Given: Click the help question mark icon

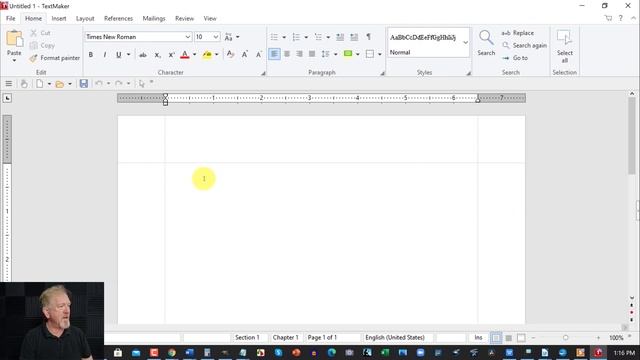Looking at the screenshot, I should tap(620, 18).
